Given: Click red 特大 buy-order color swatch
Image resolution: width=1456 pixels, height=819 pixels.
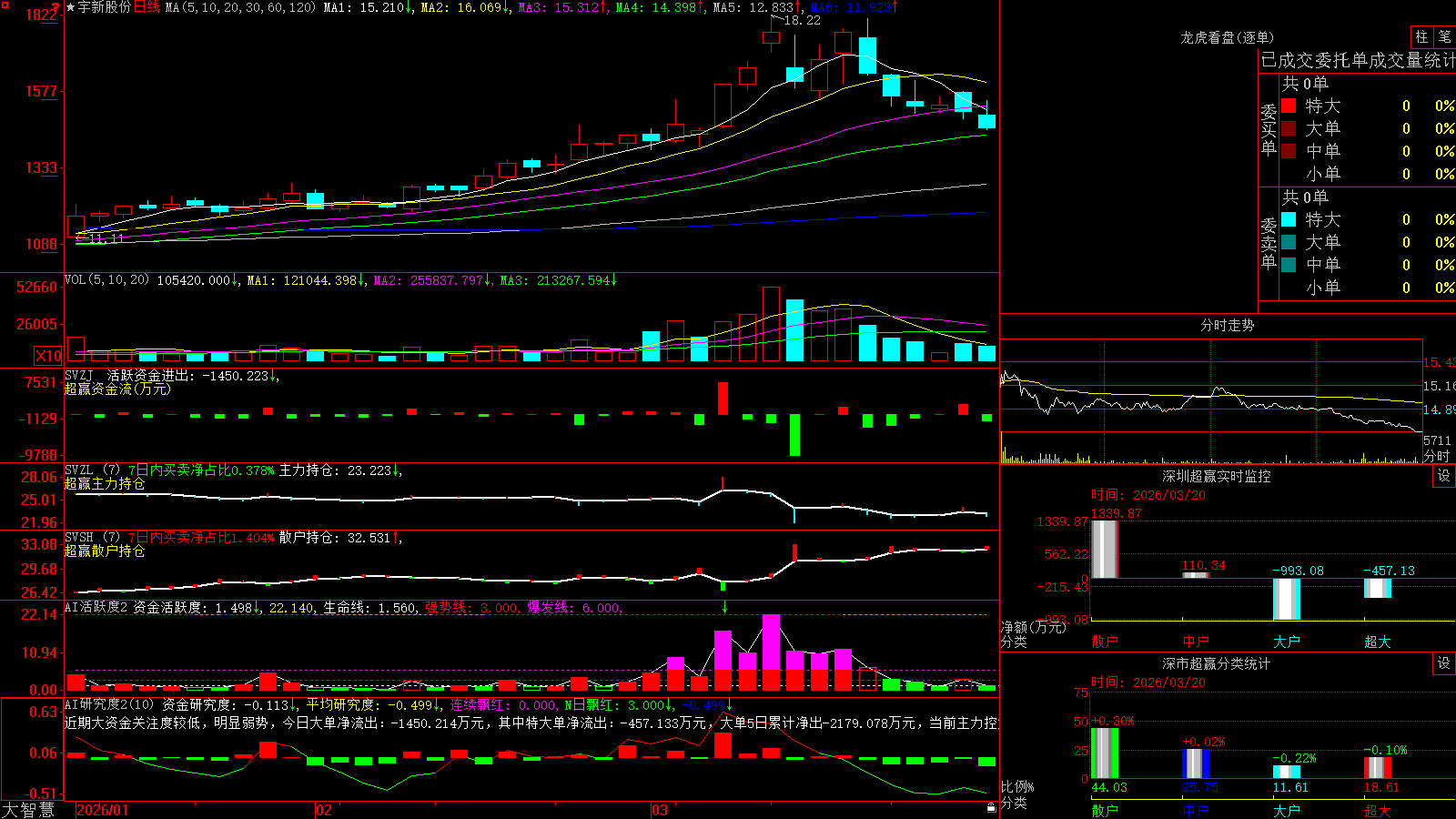Looking at the screenshot, I should (1289, 106).
